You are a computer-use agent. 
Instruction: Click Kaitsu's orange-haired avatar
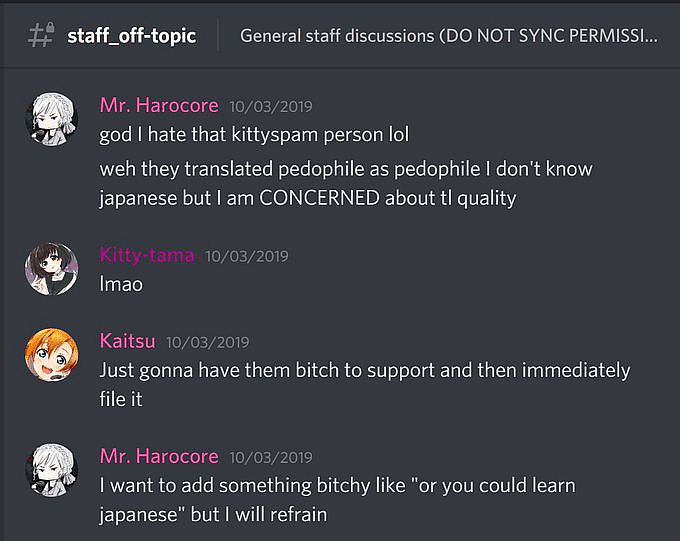(50, 356)
